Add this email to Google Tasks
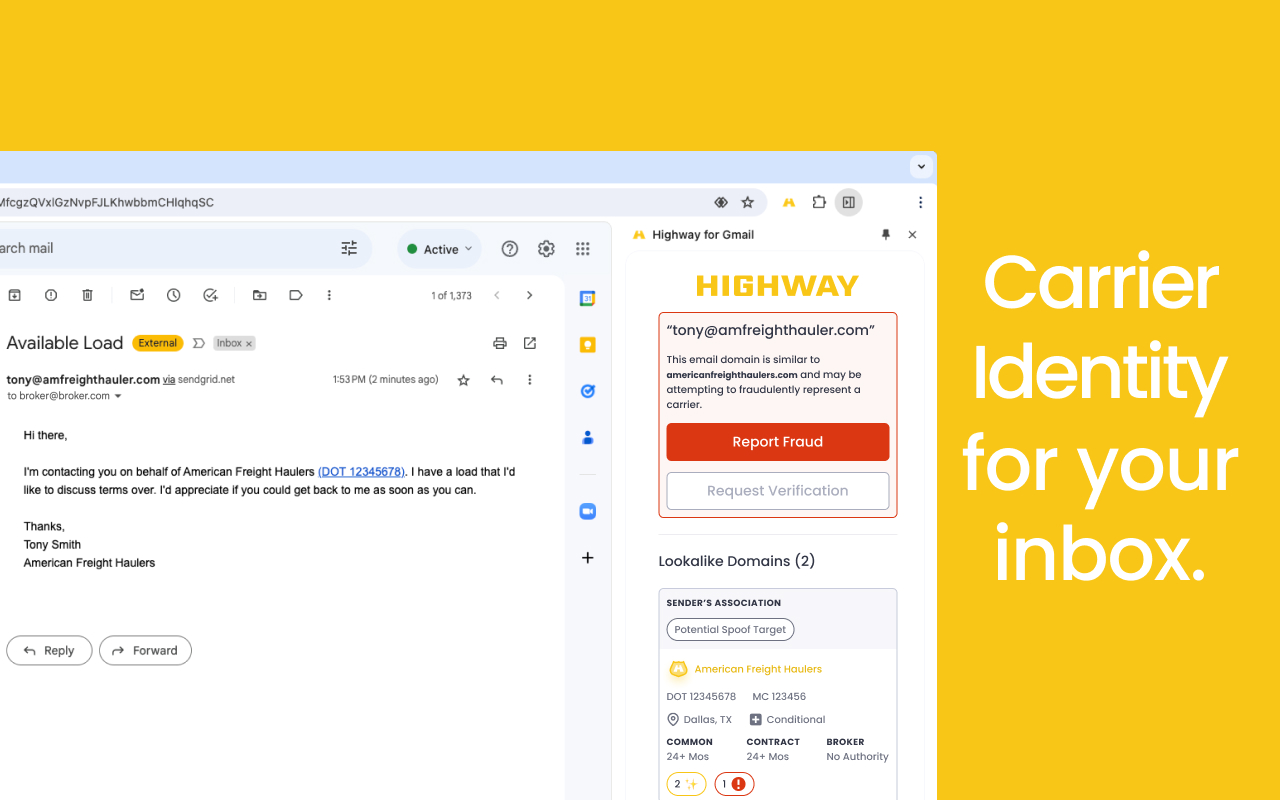Viewport: 1280px width, 800px height. [x=210, y=294]
